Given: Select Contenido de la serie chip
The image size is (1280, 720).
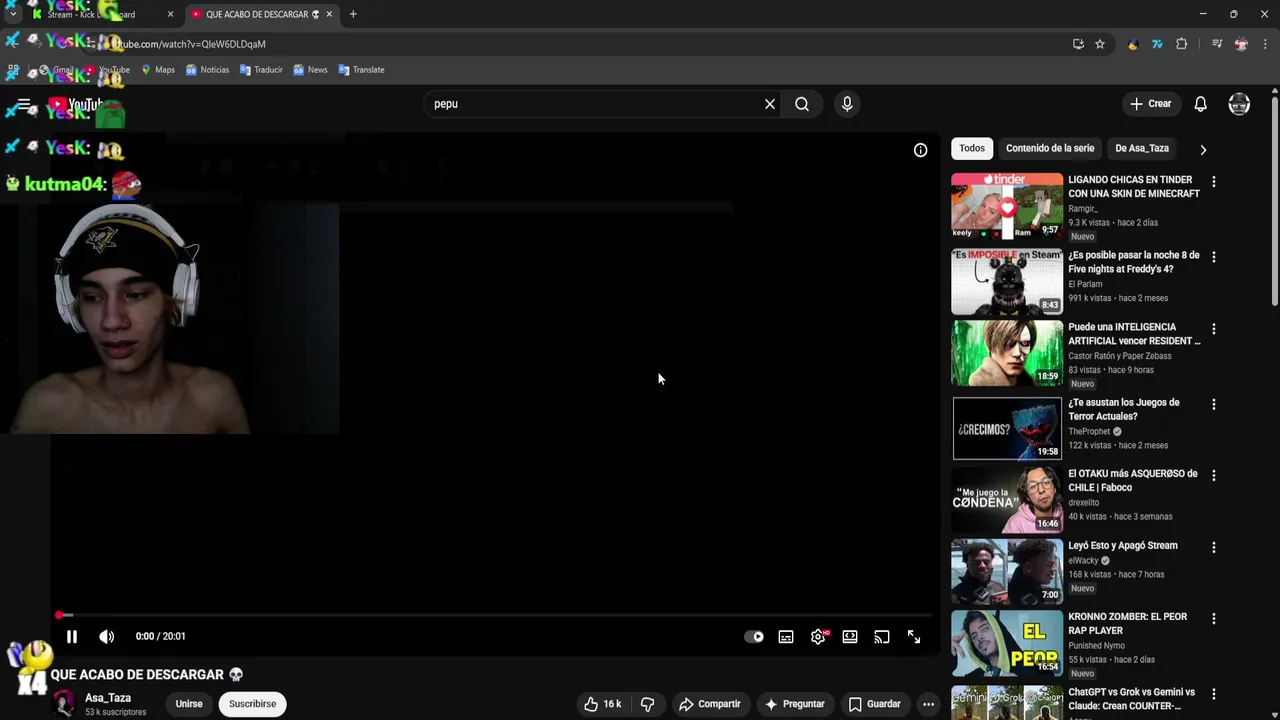Looking at the screenshot, I should (1050, 148).
